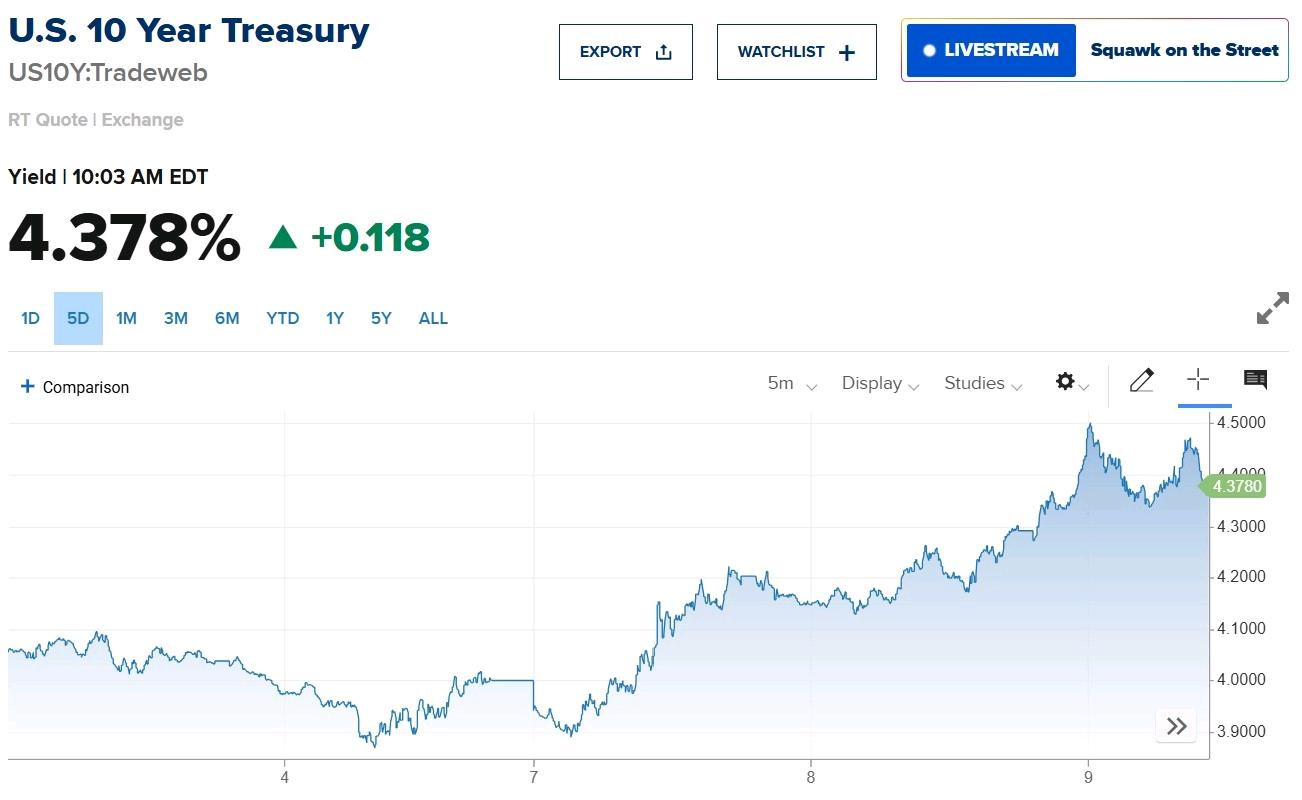Open the LIVESTREAM button
1302x800 pixels.
tap(991, 50)
